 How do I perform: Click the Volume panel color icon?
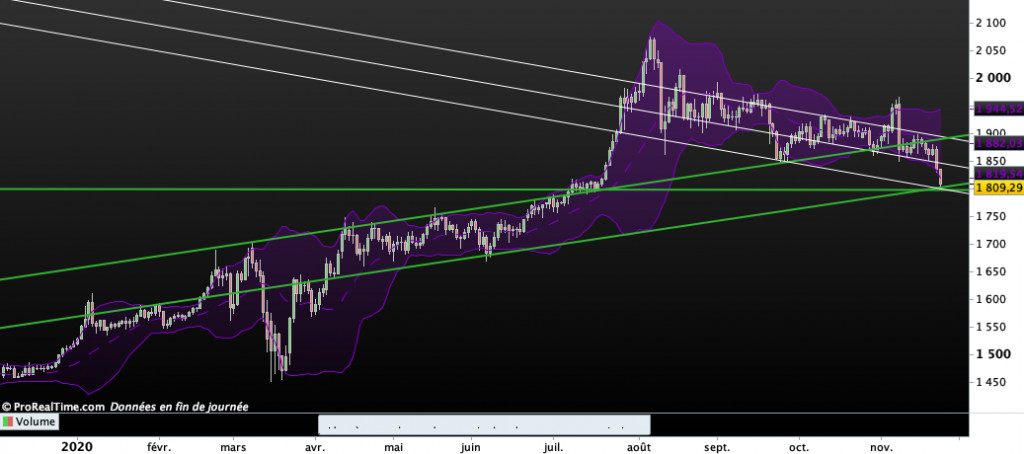(8, 423)
